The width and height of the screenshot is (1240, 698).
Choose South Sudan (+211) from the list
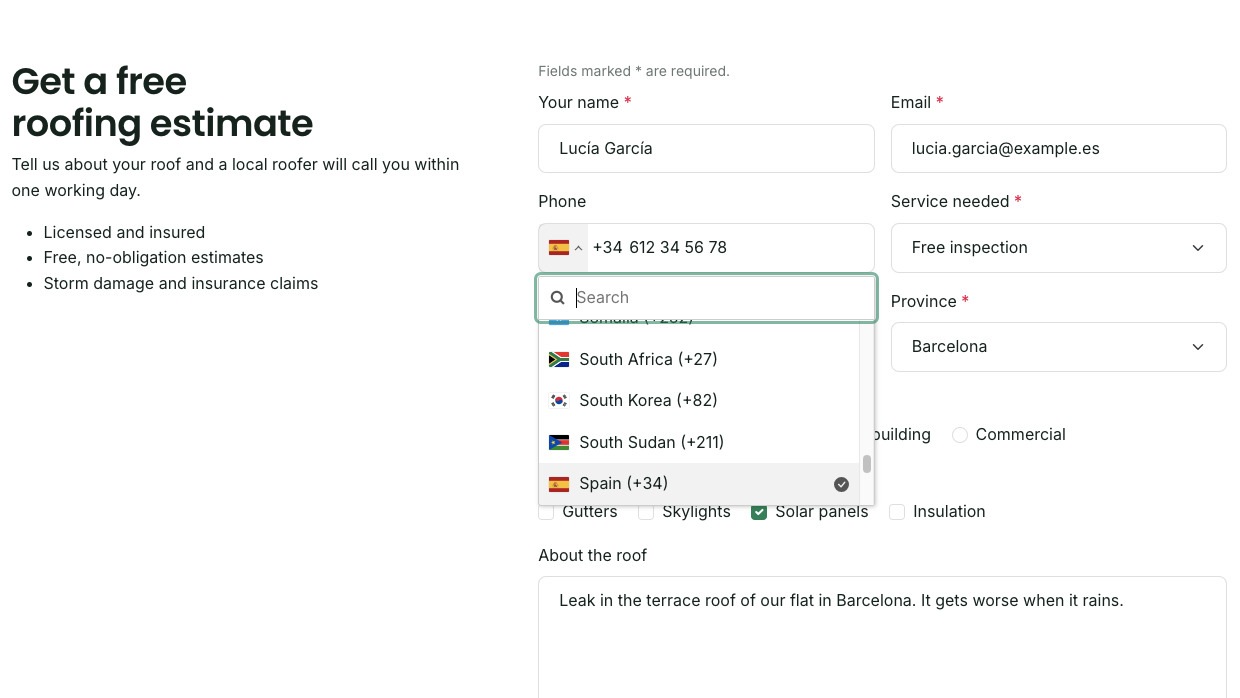click(698, 442)
